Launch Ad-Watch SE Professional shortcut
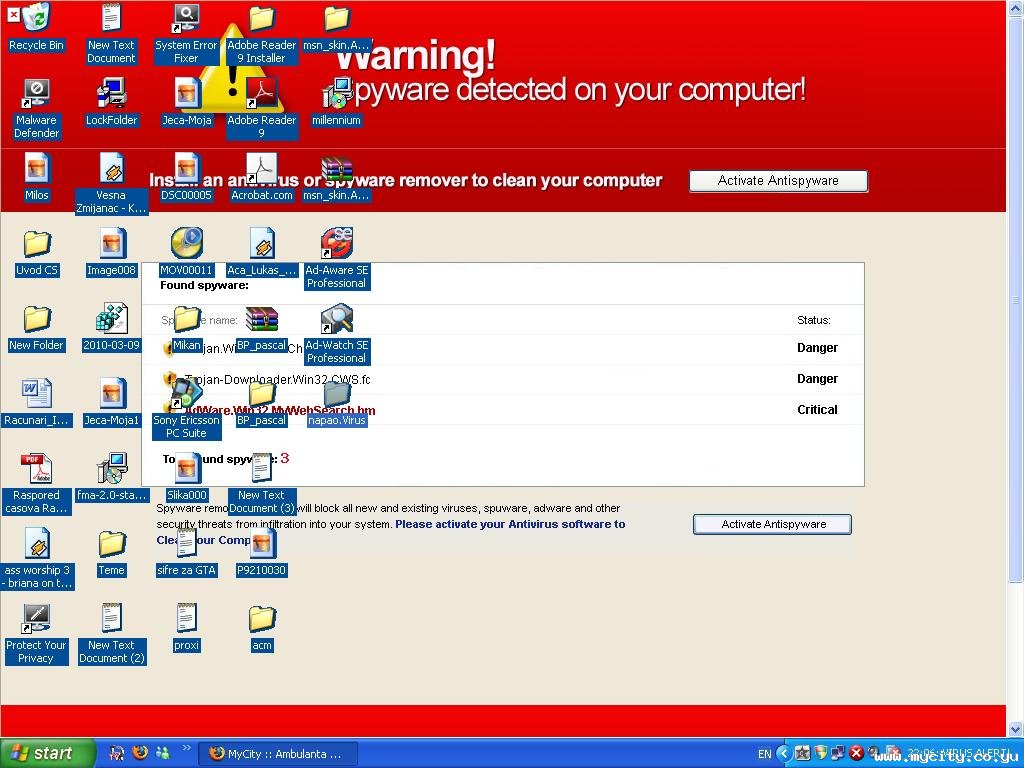The width and height of the screenshot is (1024, 768). 336,334
